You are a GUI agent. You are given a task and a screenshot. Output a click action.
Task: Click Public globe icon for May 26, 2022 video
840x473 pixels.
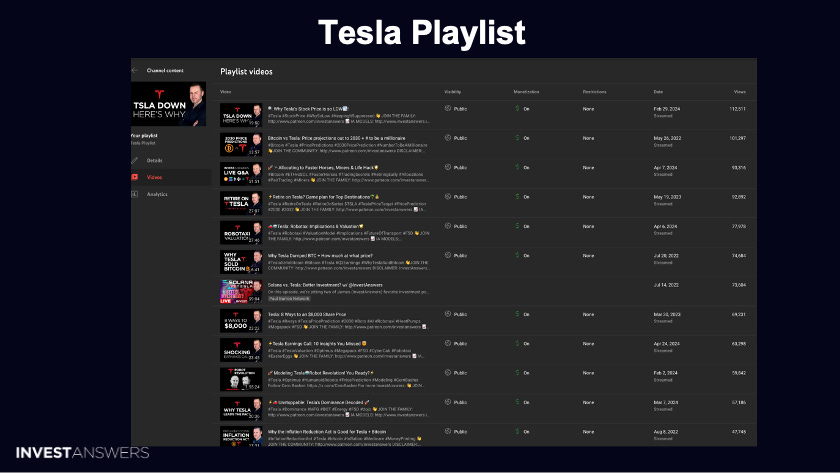tap(448, 138)
